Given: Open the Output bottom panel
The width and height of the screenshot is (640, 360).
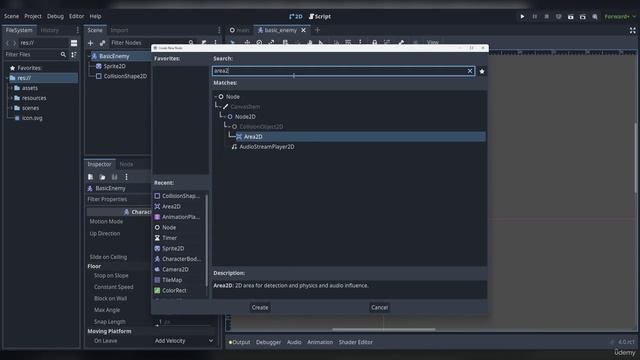Looking at the screenshot, I should click(x=240, y=342).
